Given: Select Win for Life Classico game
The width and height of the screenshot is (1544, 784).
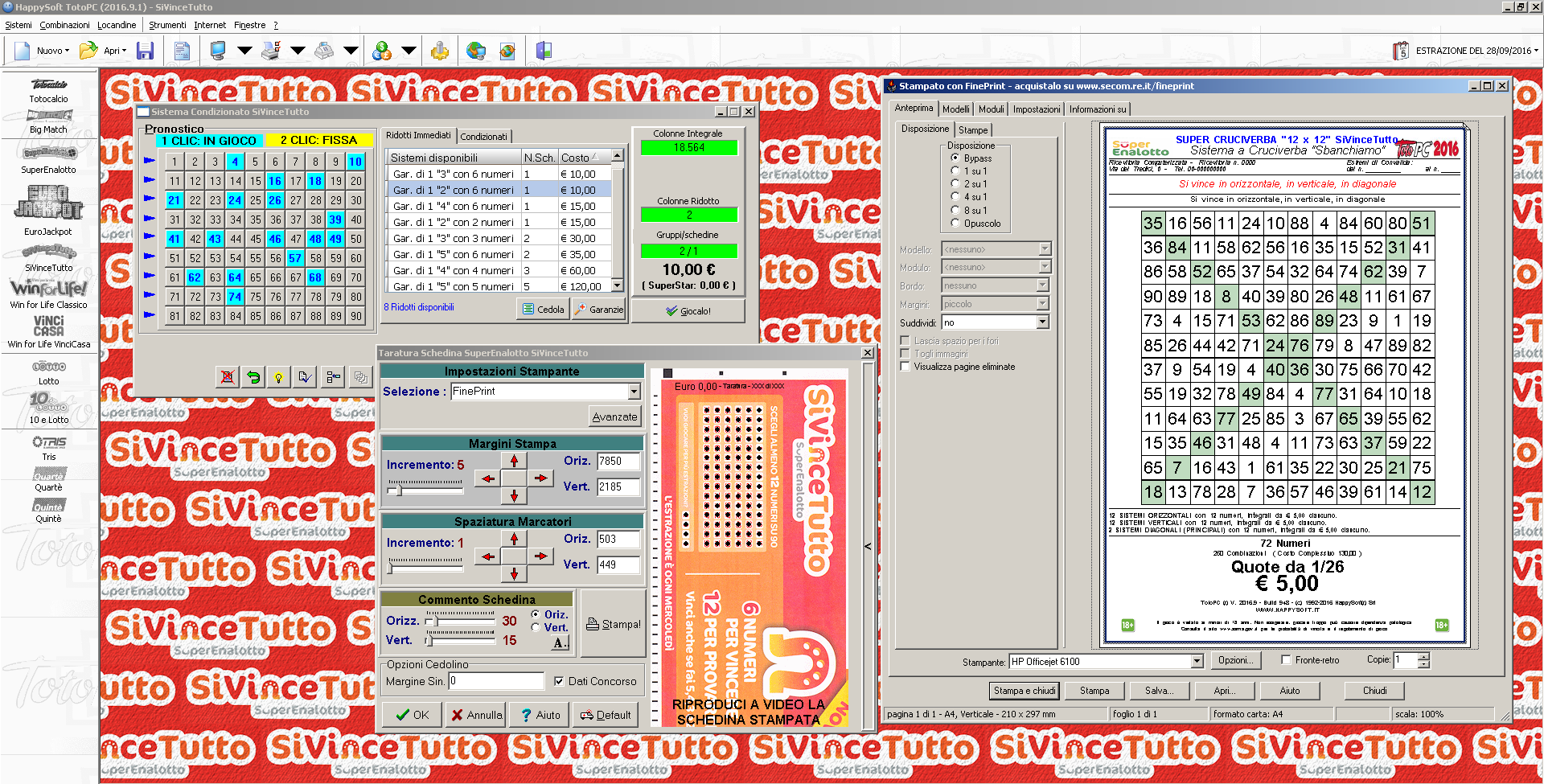Looking at the screenshot, I should 49,293.
